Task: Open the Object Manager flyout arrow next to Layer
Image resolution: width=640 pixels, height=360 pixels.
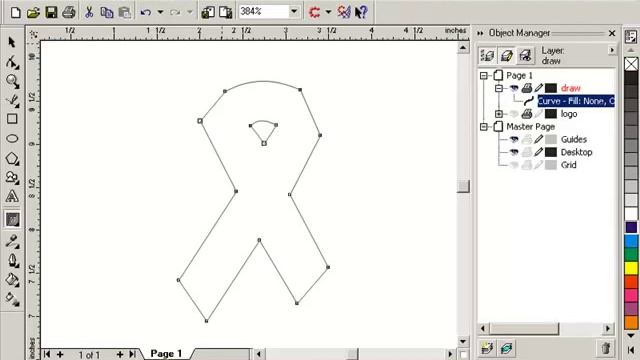Action: pyautogui.click(x=612, y=50)
